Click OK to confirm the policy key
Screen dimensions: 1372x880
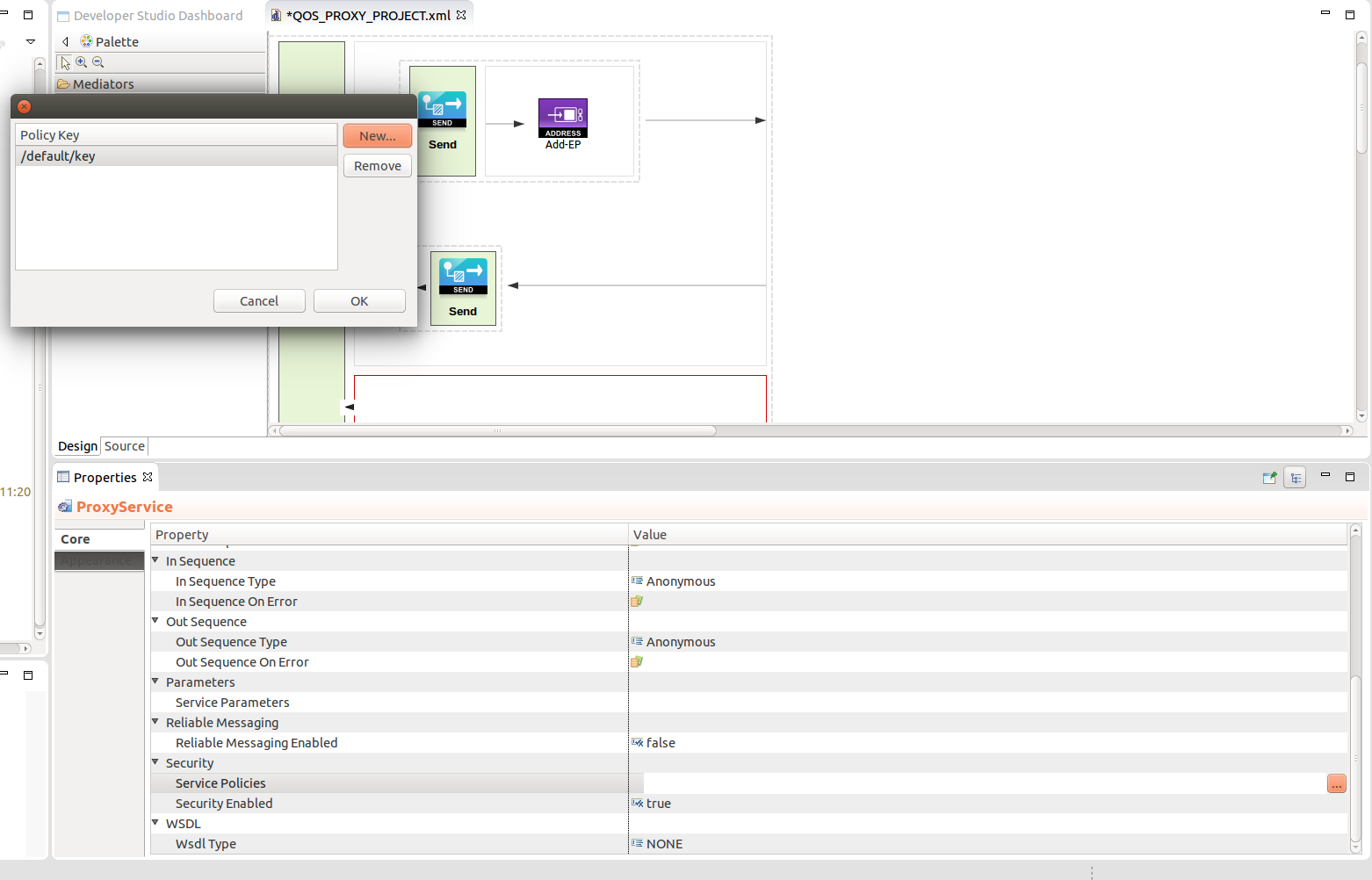[x=359, y=300]
